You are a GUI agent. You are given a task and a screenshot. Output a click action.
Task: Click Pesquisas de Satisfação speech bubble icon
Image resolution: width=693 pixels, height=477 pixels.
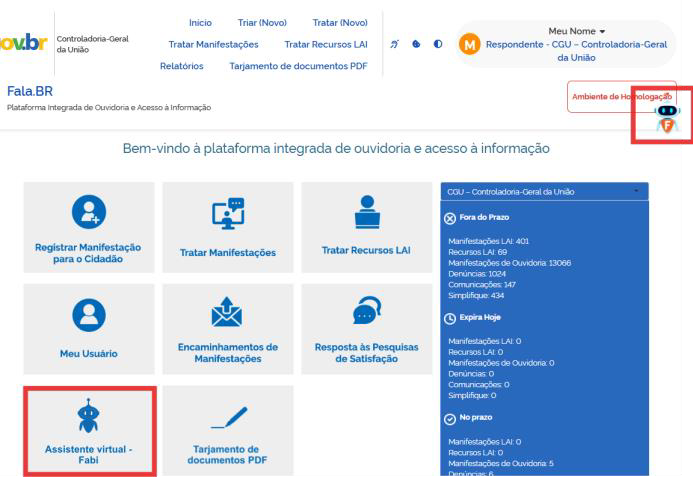367,310
